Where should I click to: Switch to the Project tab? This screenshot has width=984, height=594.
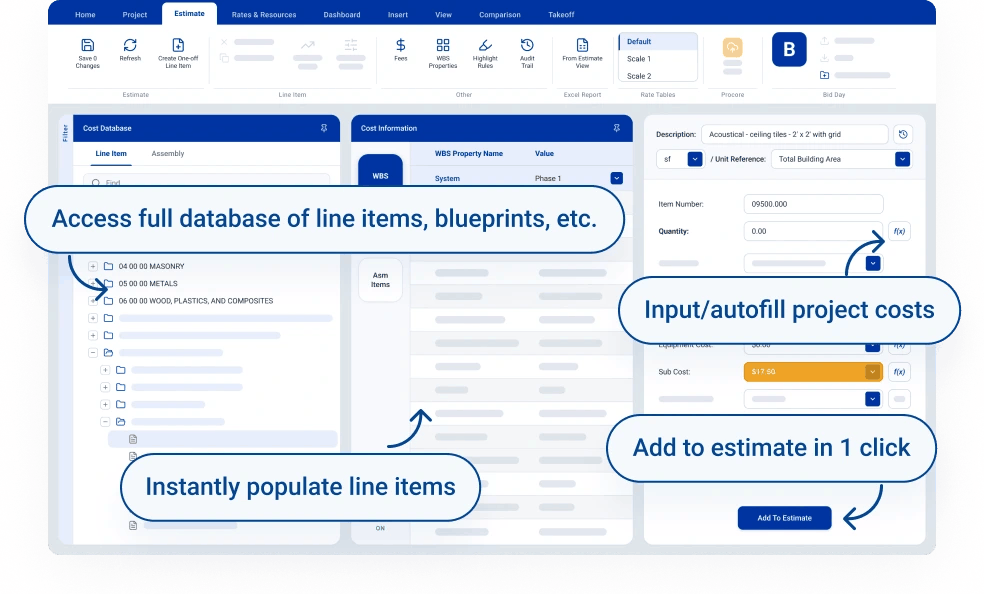click(x=135, y=14)
